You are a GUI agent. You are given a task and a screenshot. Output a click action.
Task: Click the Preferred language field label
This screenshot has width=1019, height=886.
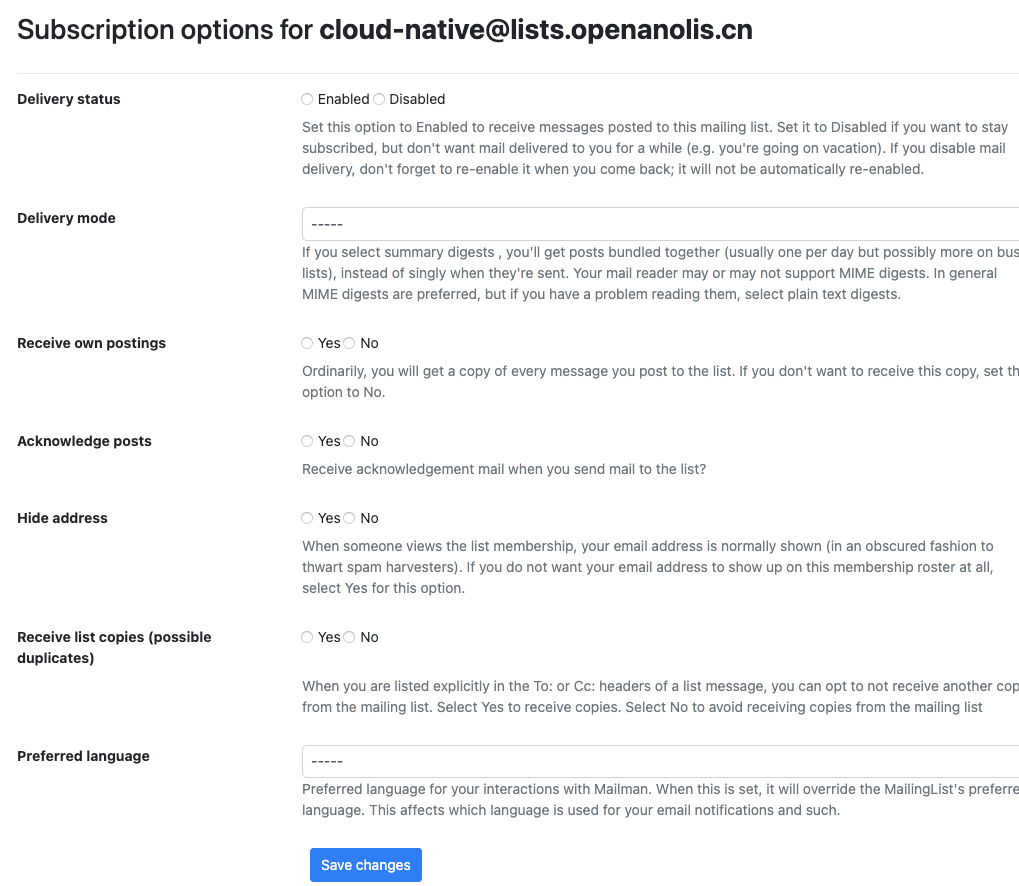point(84,756)
